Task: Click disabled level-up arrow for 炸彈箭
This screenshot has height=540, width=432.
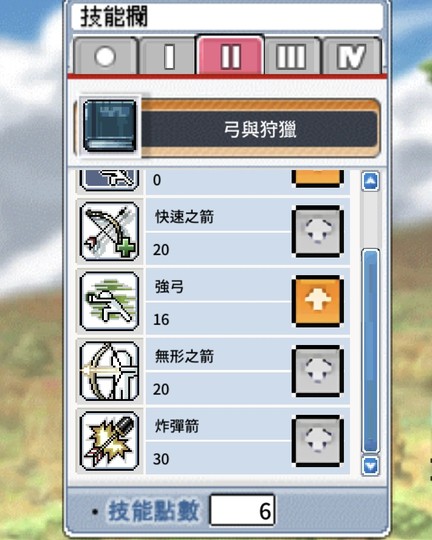Action: coord(318,441)
